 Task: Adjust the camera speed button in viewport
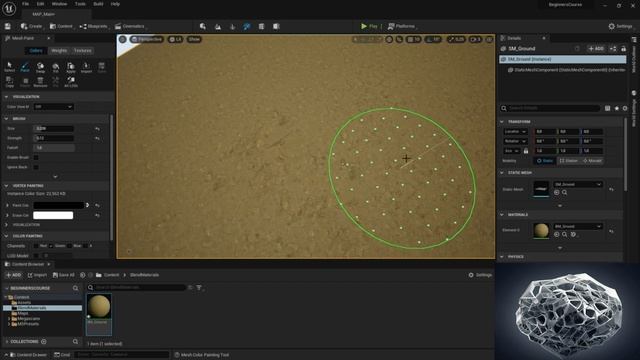[x=476, y=39]
